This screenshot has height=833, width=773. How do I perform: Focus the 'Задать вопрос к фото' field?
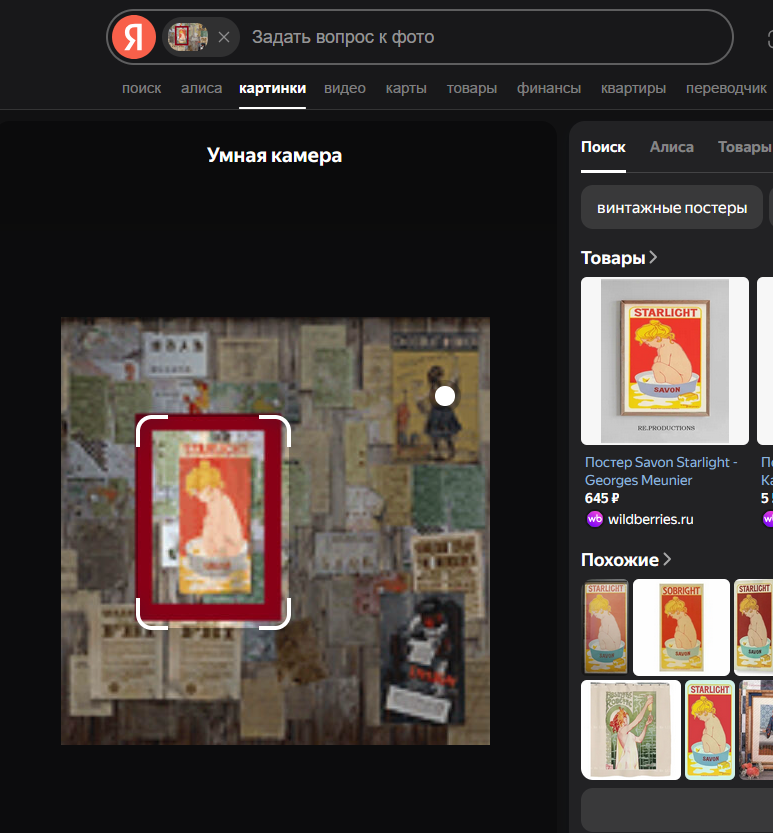(x=478, y=37)
